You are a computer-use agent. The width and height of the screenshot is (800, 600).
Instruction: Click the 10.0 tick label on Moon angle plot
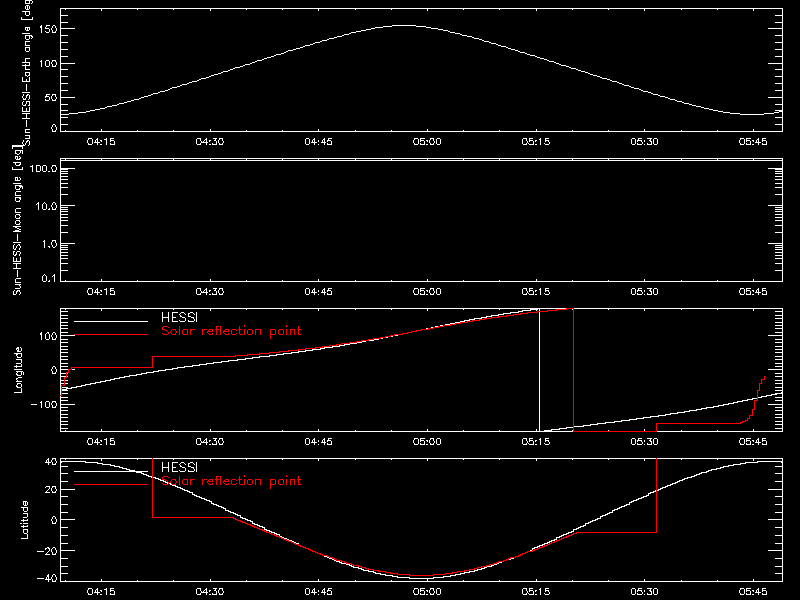46,206
